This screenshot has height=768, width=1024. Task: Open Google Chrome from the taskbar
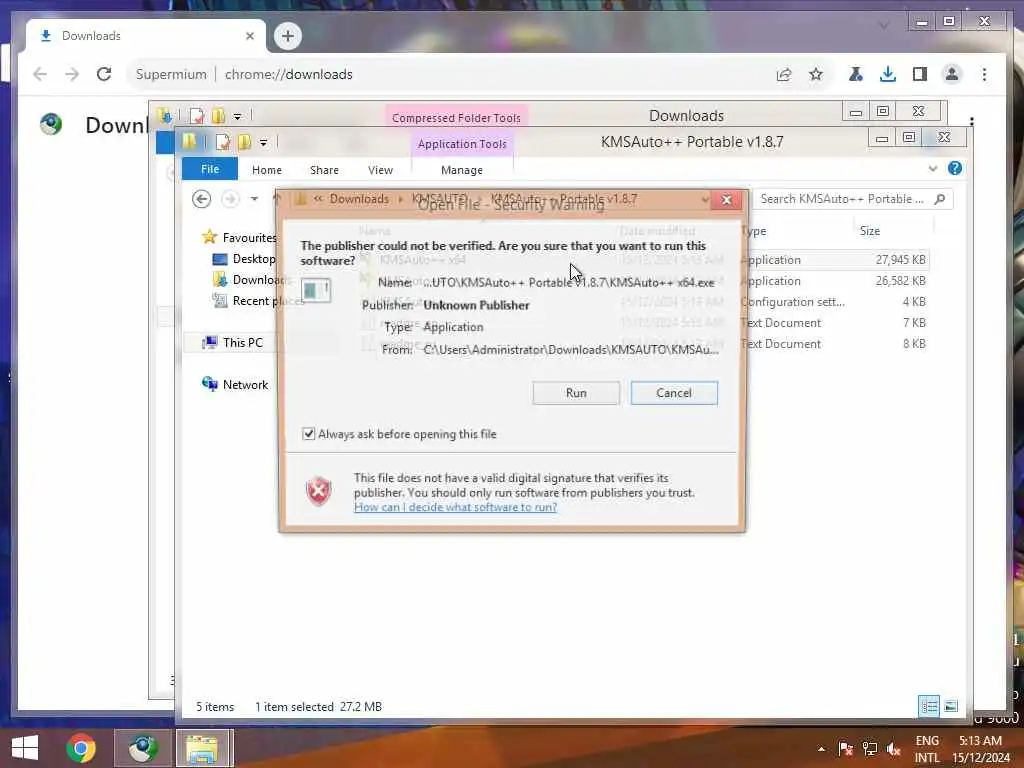81,748
